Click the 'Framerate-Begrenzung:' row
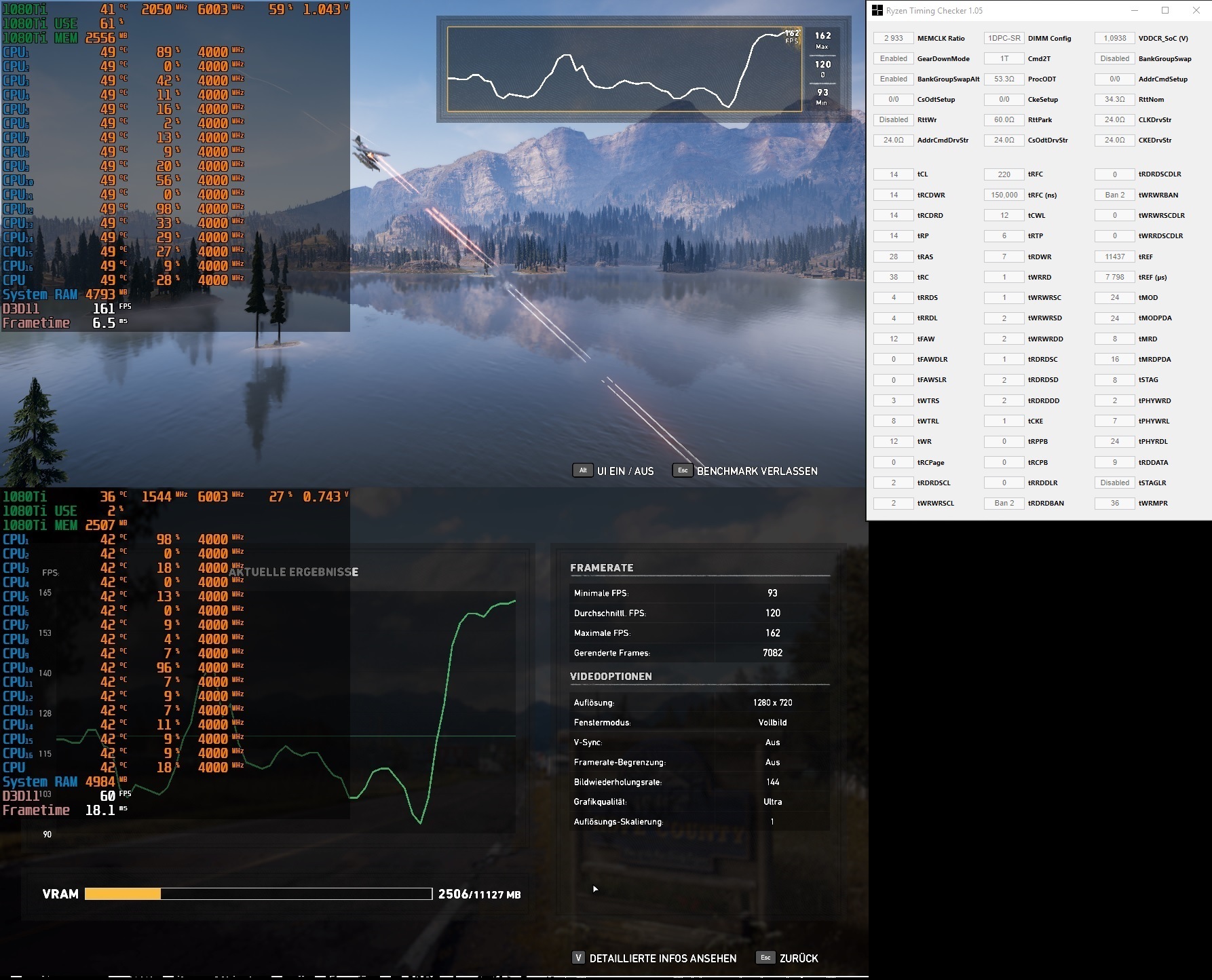This screenshot has width=1212, height=980. click(700, 762)
